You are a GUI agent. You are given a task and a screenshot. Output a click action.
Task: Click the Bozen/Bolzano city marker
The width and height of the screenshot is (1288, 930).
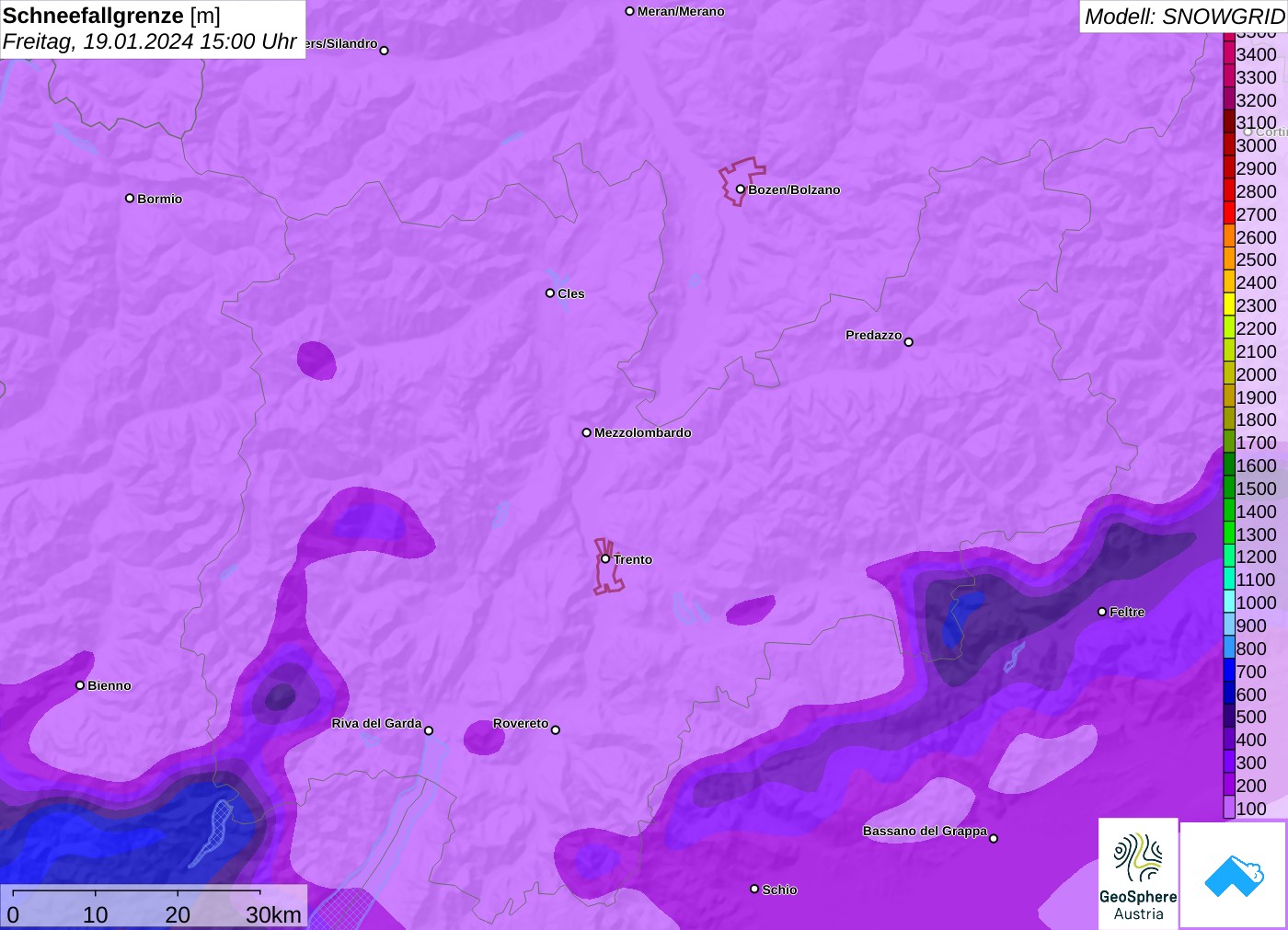point(741,189)
